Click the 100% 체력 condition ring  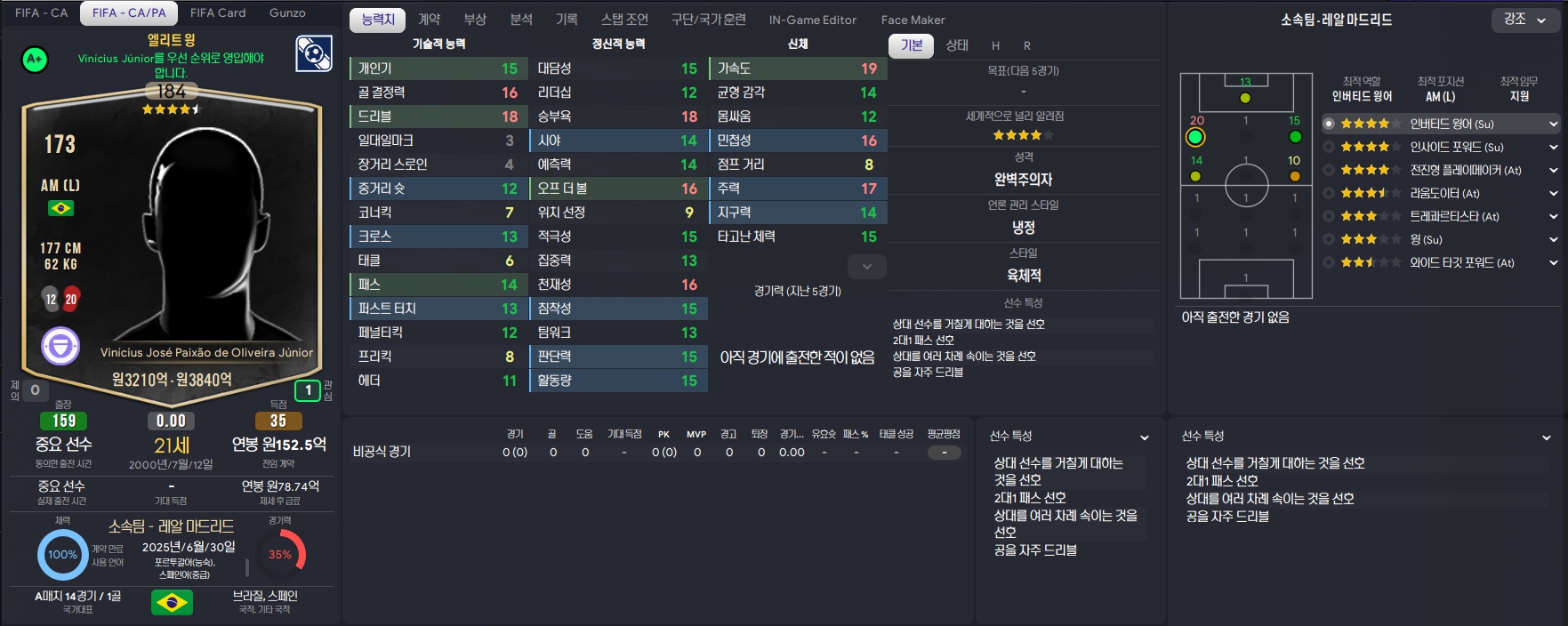pyautogui.click(x=62, y=555)
